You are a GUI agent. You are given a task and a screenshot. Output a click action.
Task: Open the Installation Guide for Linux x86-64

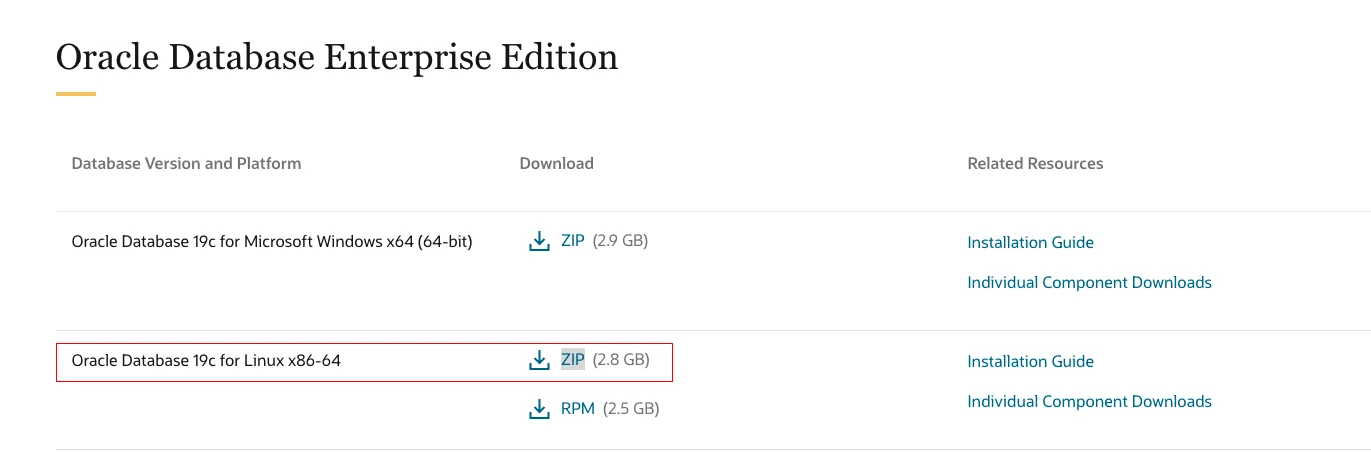[x=1030, y=361]
